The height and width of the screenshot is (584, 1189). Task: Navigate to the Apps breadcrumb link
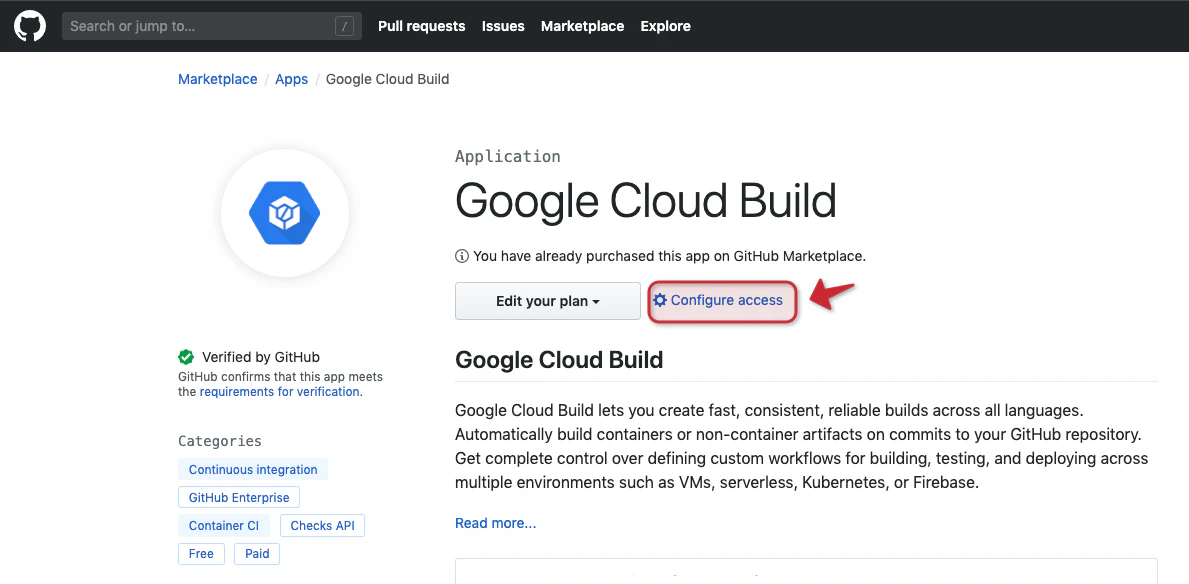click(x=291, y=79)
